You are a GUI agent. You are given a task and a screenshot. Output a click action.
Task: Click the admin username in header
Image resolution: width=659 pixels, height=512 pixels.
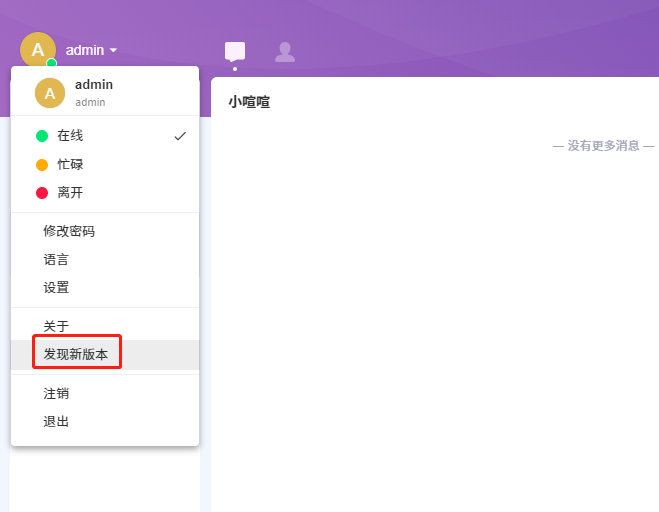(84, 50)
